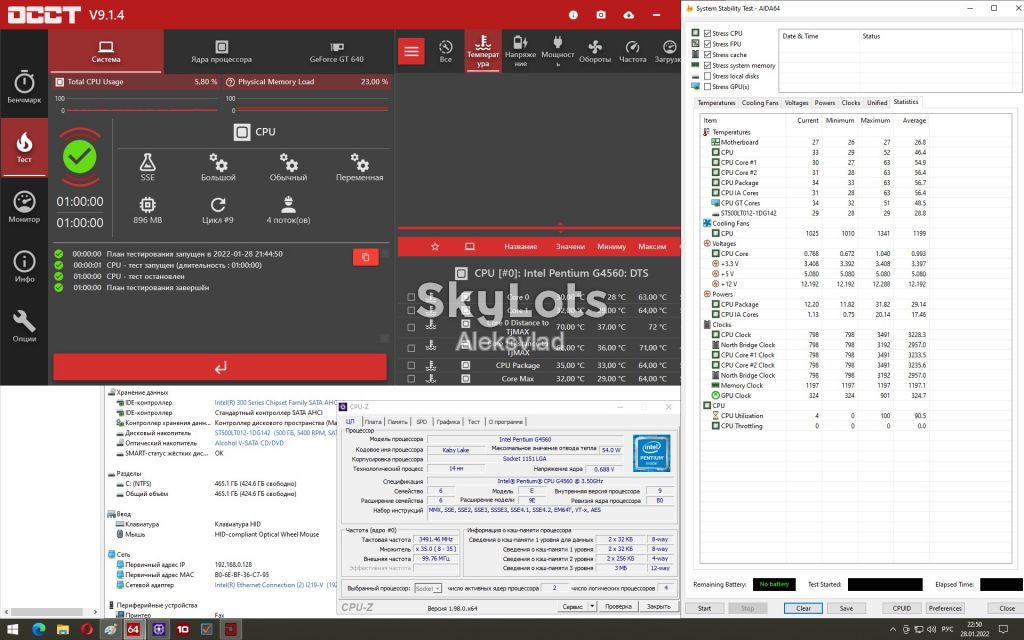The width and height of the screenshot is (1024, 640).
Task: Click the Average column header in AIDA64
Action: pyautogui.click(x=914, y=121)
